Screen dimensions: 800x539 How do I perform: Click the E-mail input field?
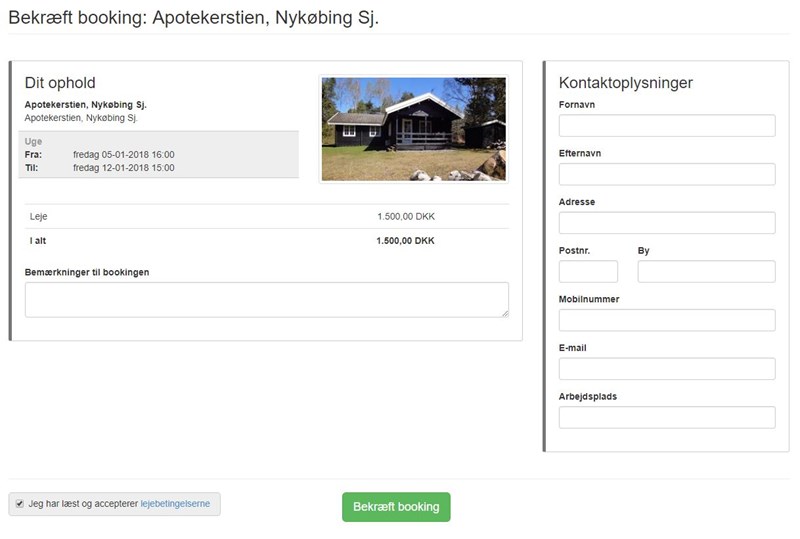coord(667,369)
